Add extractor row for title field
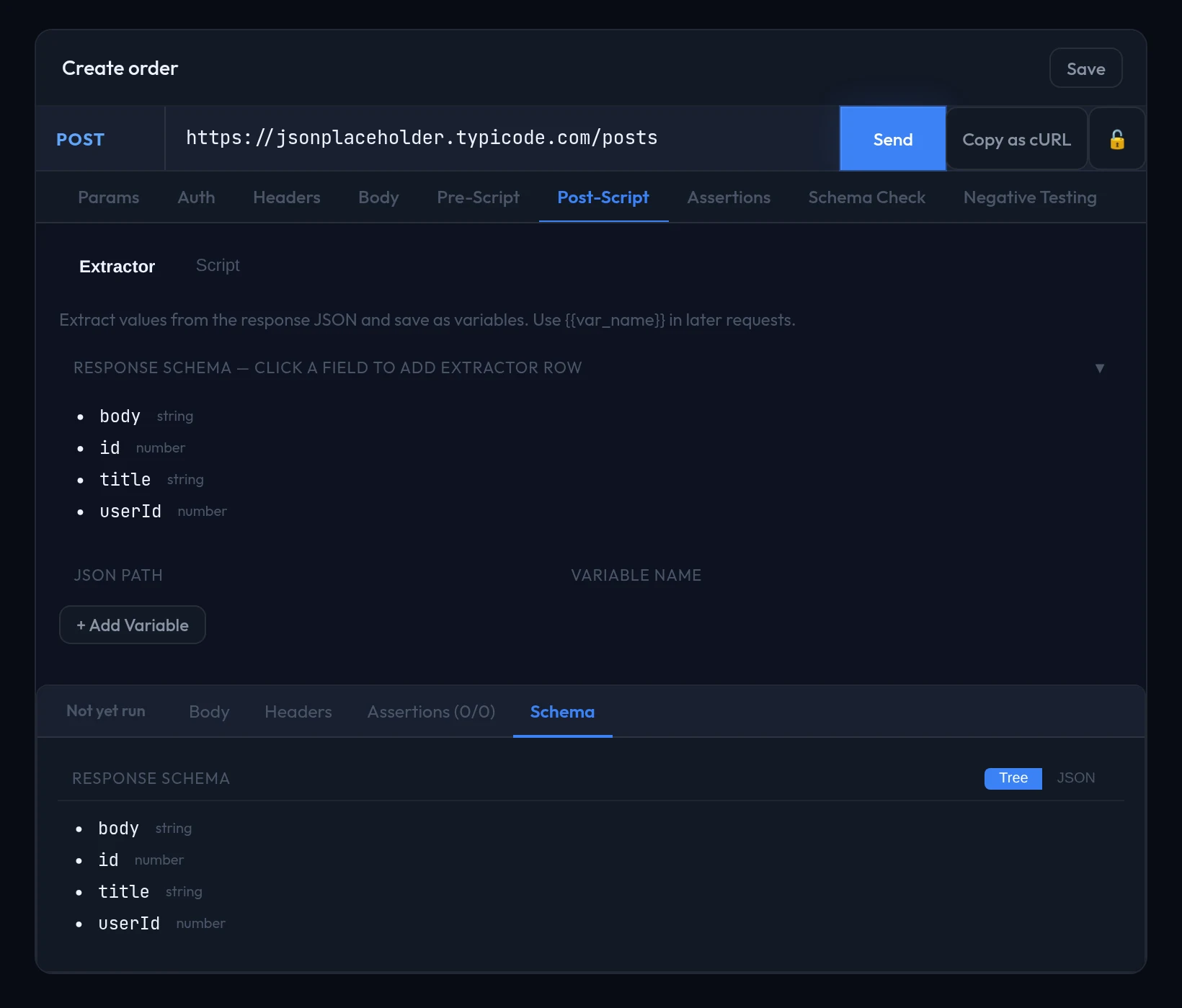1182x1008 pixels. click(x=125, y=480)
